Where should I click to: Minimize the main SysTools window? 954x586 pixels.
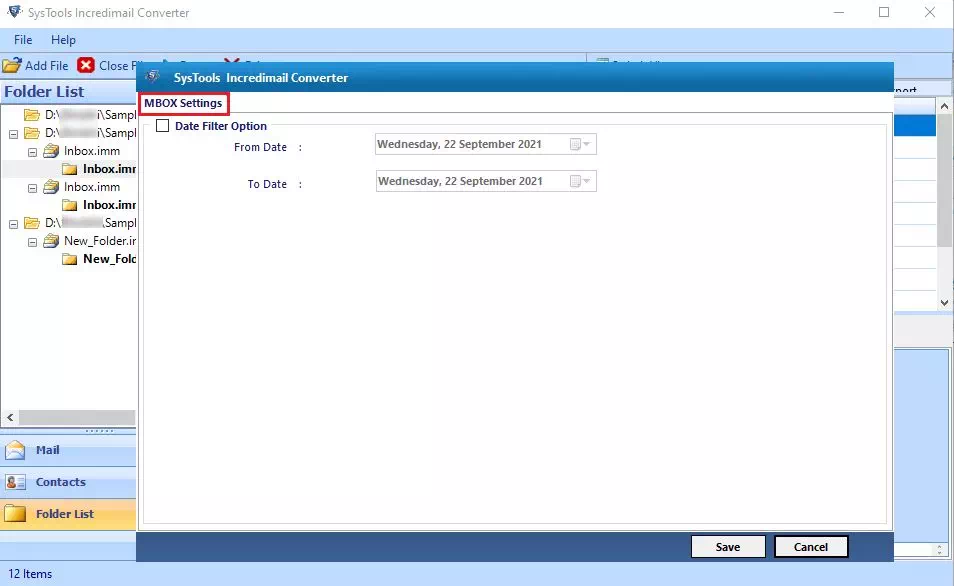coord(838,12)
